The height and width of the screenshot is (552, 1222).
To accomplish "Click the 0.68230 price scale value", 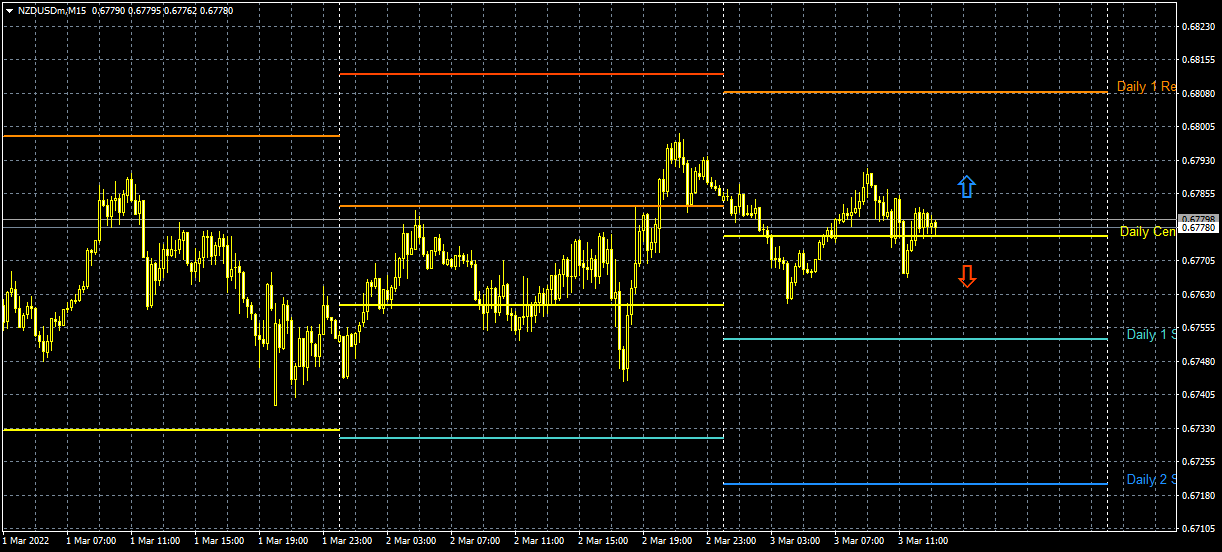I will [x=1198, y=26].
